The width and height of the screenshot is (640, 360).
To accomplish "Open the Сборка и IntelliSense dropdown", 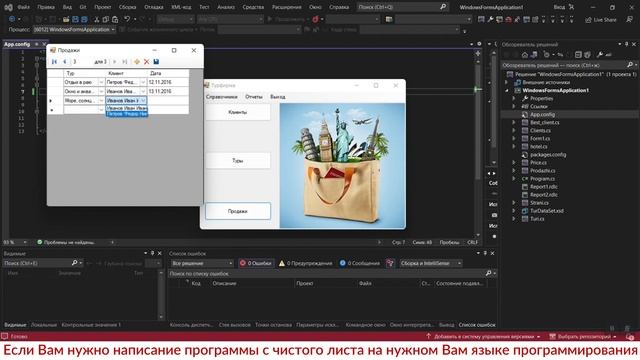I will 431,263.
